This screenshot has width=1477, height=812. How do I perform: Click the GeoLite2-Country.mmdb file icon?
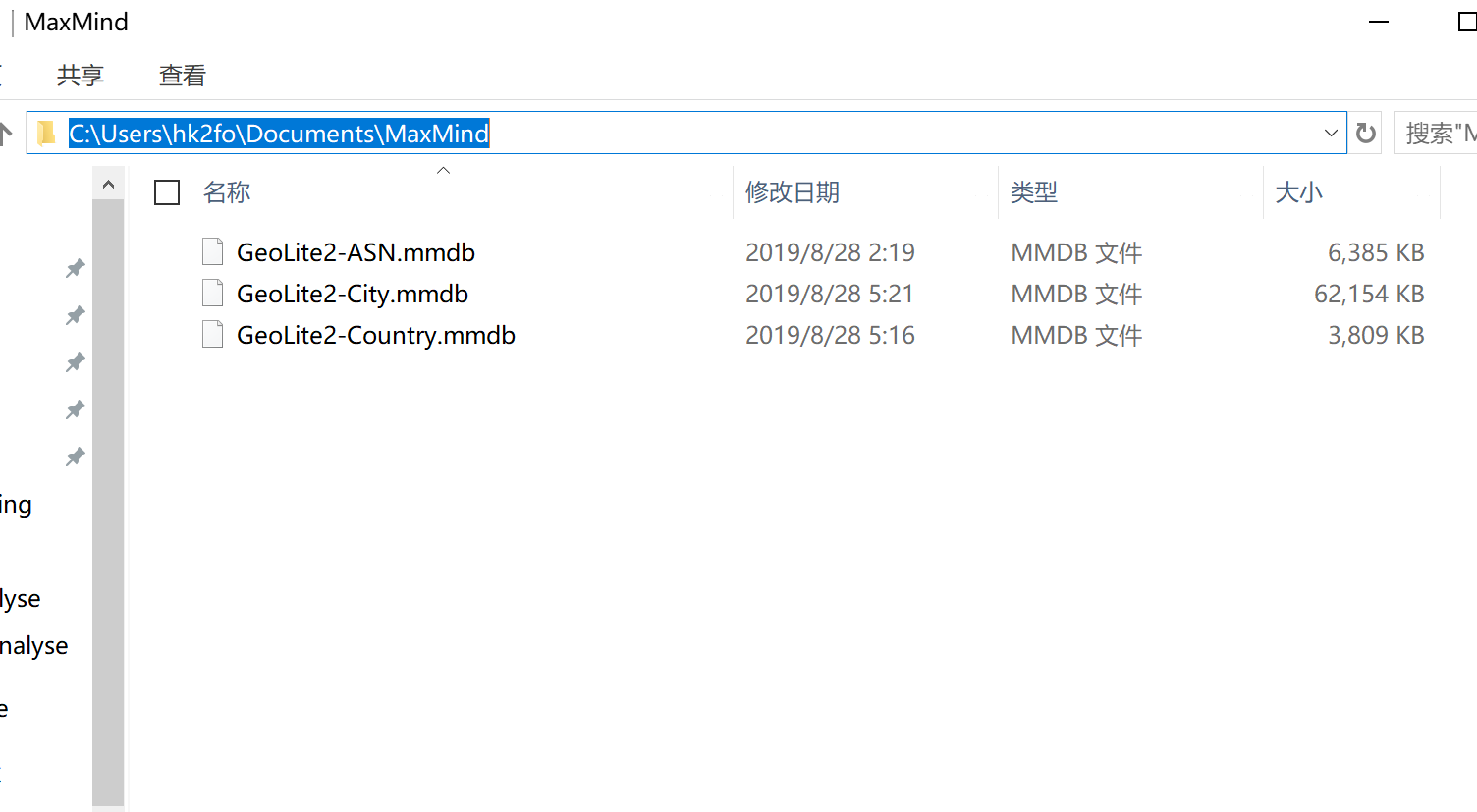[x=212, y=335]
